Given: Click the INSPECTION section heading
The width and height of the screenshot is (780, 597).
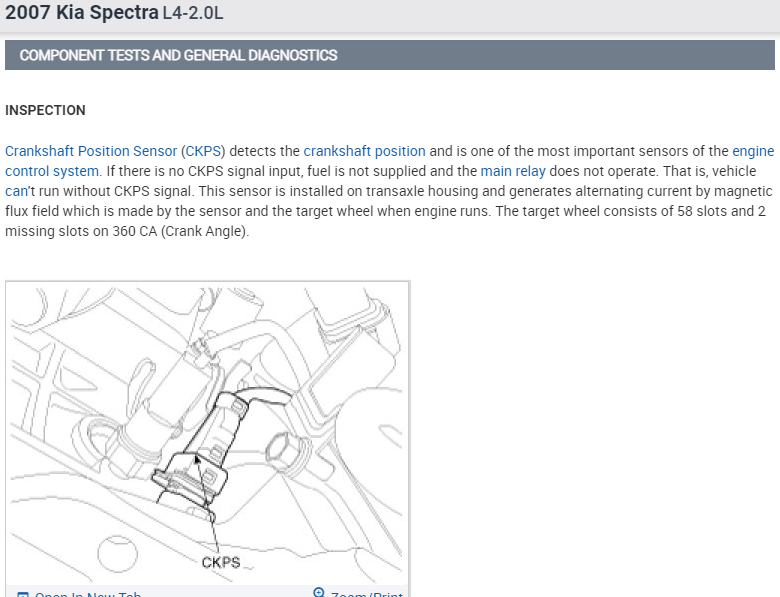Looking at the screenshot, I should pos(45,110).
